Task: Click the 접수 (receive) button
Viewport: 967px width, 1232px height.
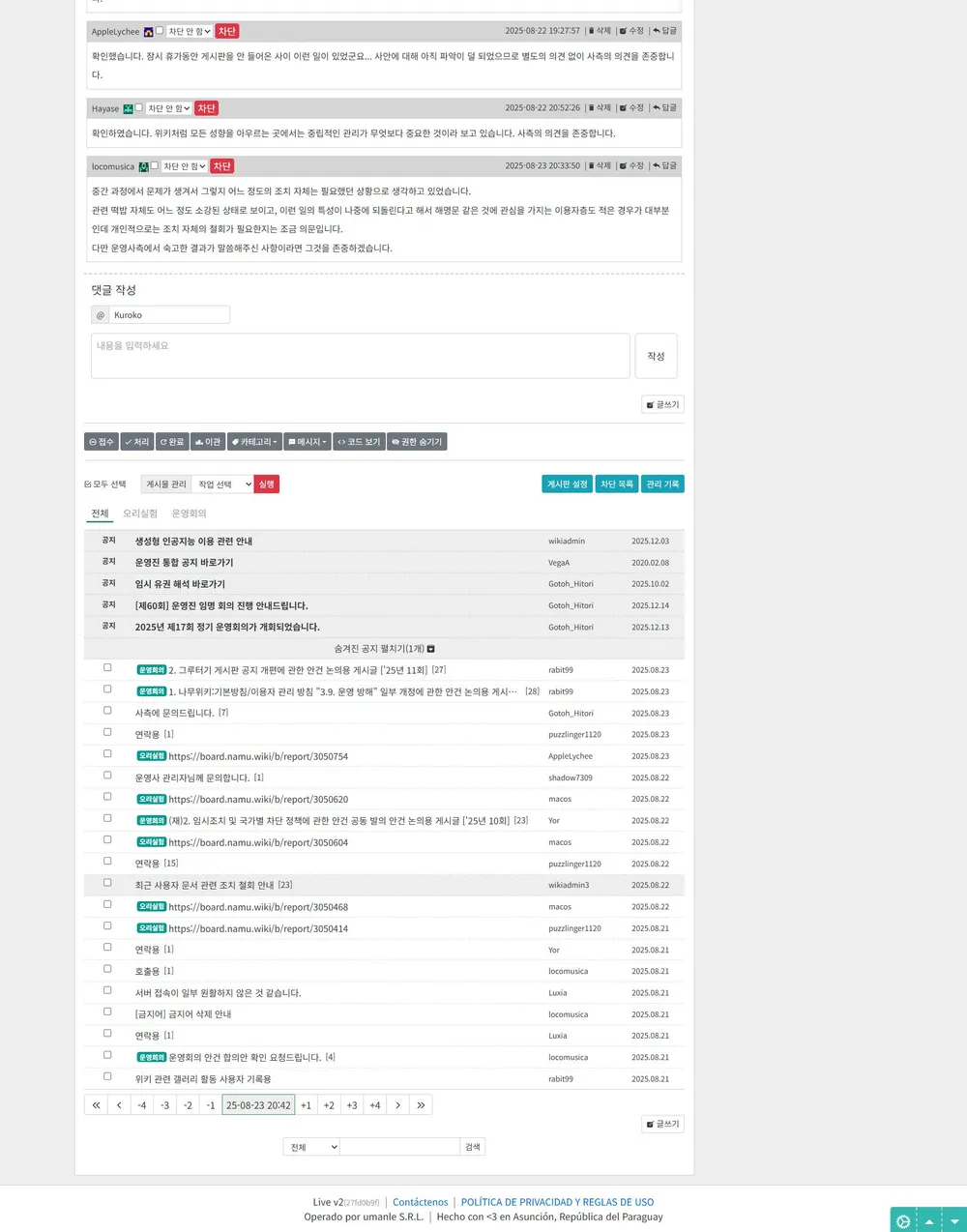Action: click(x=102, y=442)
